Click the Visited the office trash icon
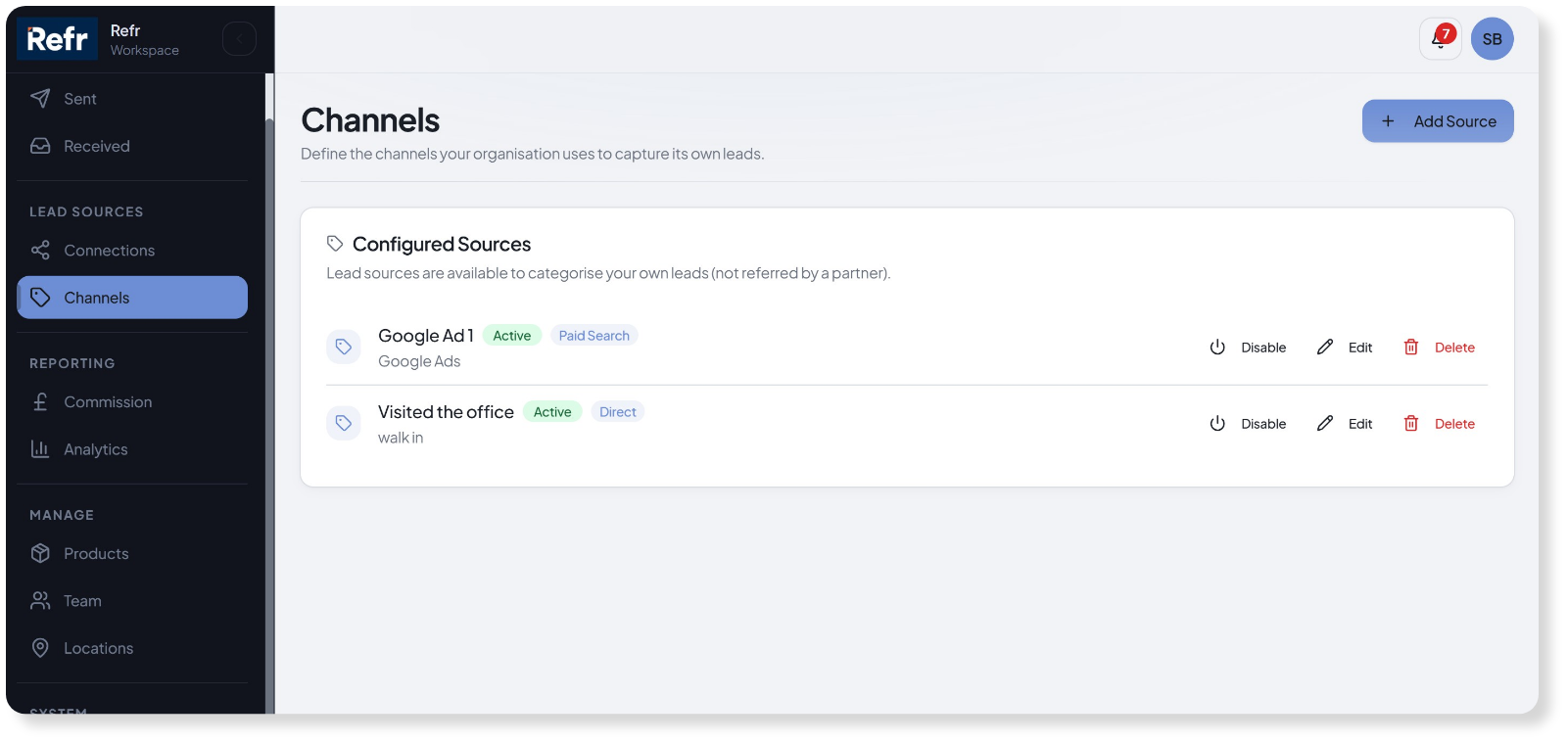1568x744 pixels. pos(1411,424)
